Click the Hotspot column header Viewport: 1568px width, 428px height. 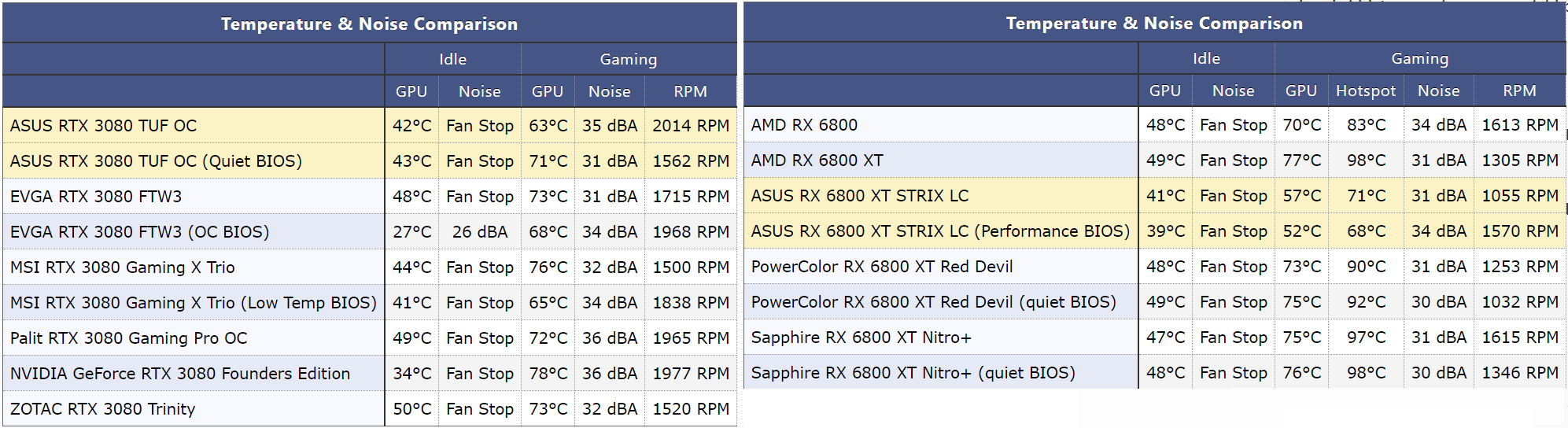point(1365,91)
